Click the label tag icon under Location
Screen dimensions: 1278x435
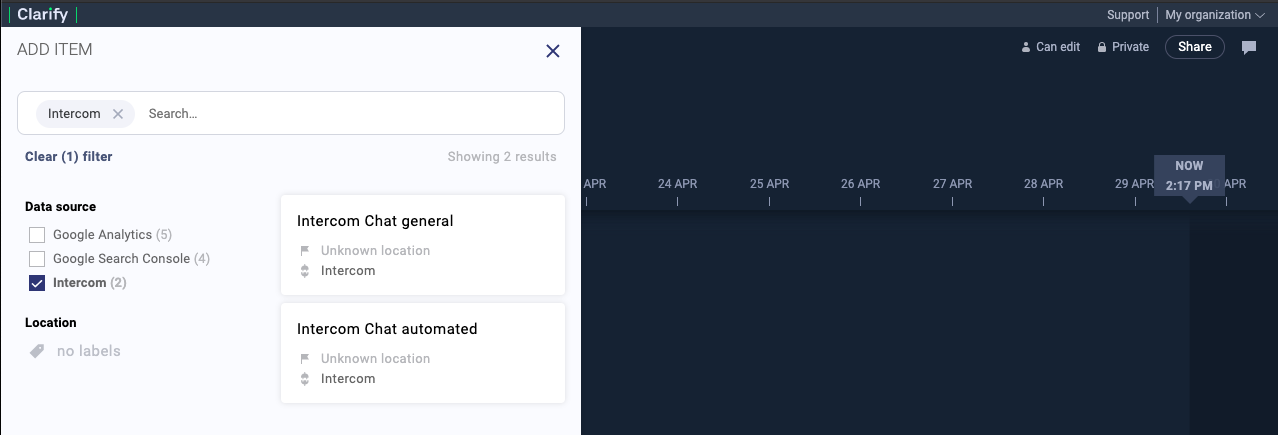tap(37, 351)
